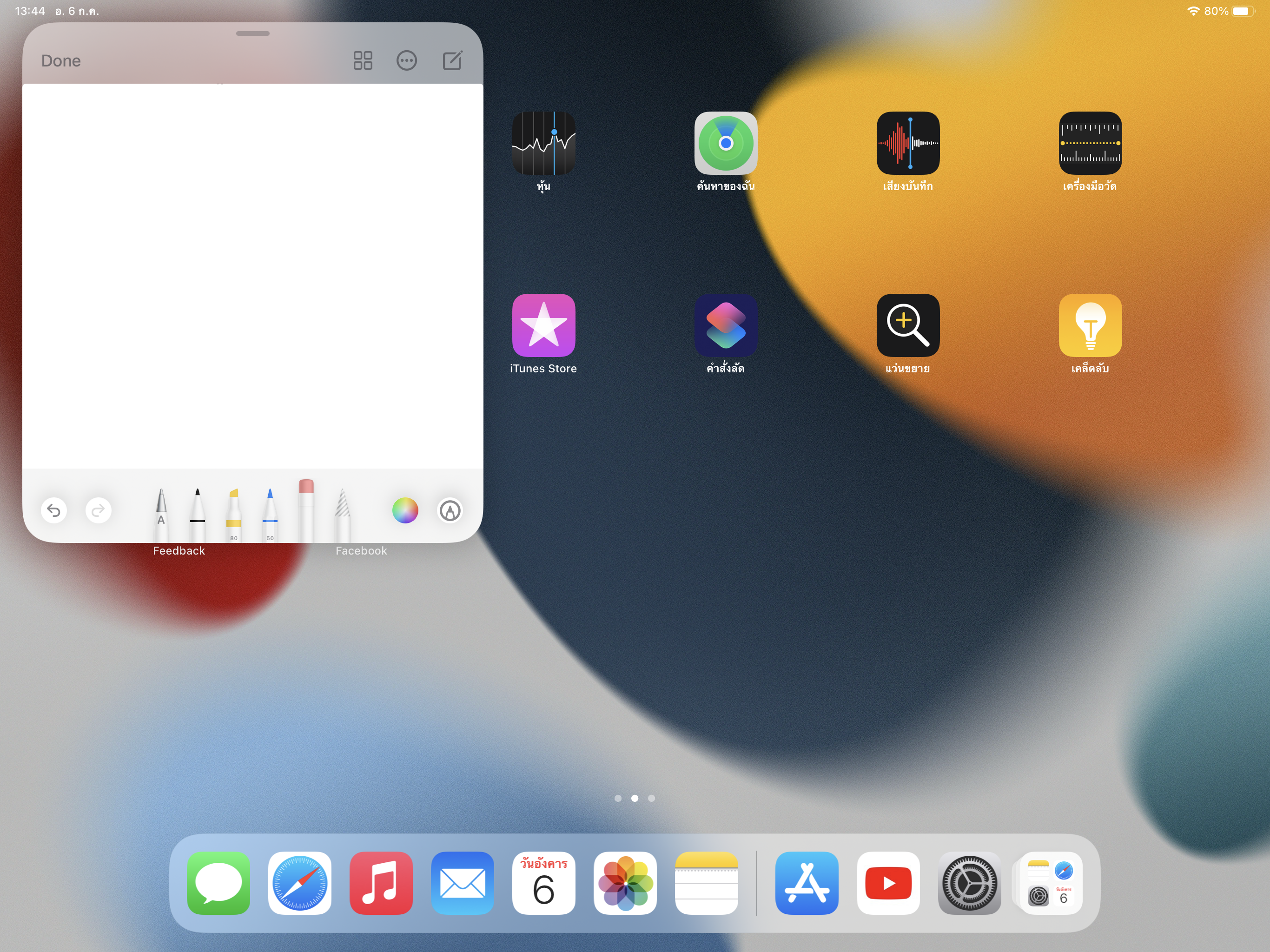Tap the redo arrow button

[98, 510]
